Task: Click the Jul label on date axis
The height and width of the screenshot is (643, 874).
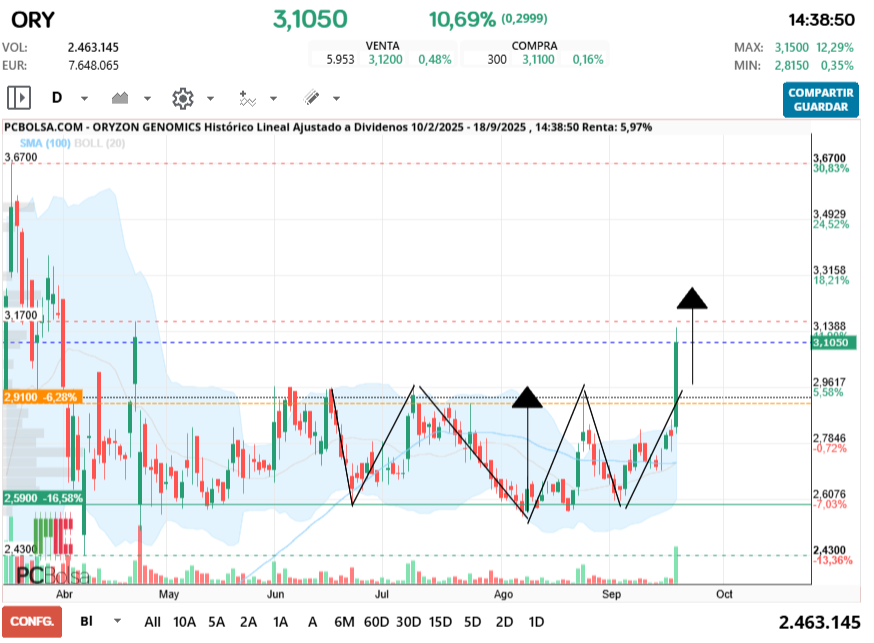Action: click(x=381, y=594)
